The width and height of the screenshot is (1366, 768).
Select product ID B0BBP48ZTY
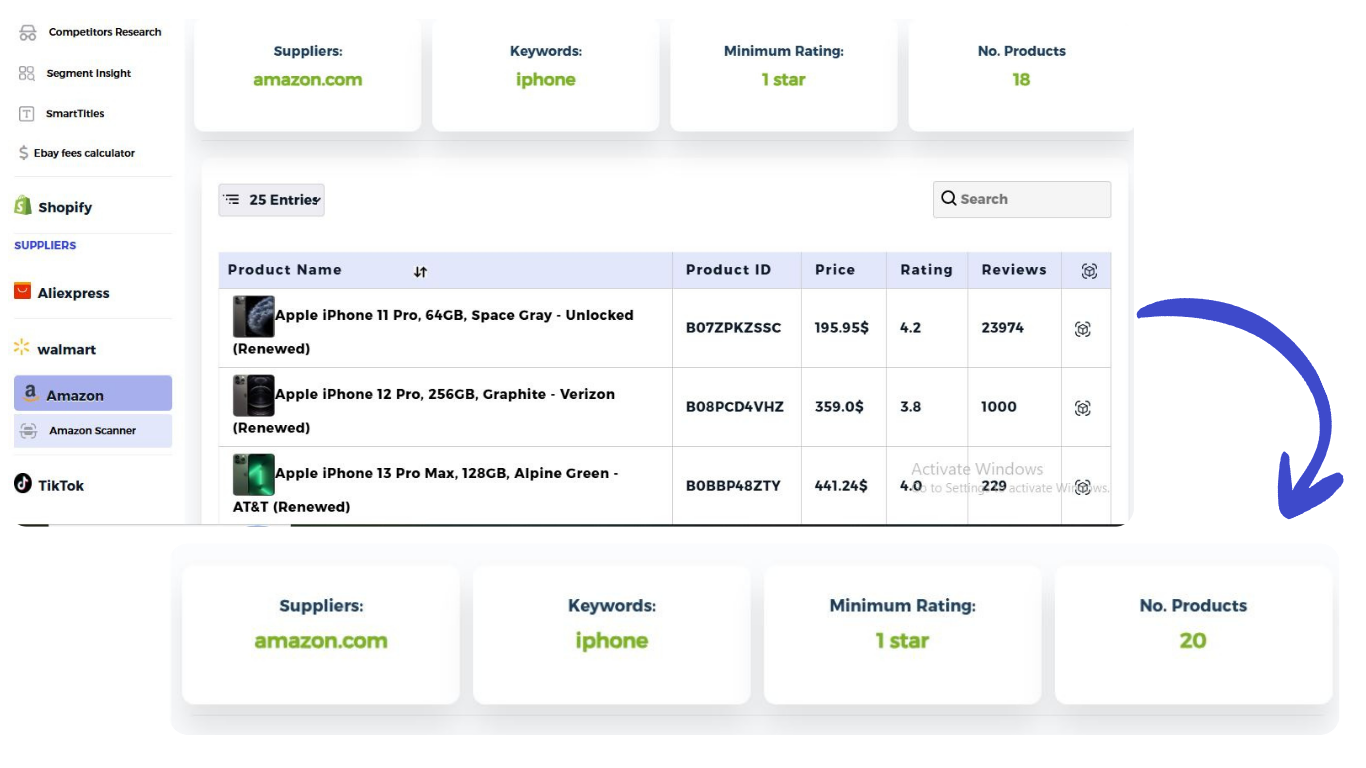pyautogui.click(x=733, y=486)
